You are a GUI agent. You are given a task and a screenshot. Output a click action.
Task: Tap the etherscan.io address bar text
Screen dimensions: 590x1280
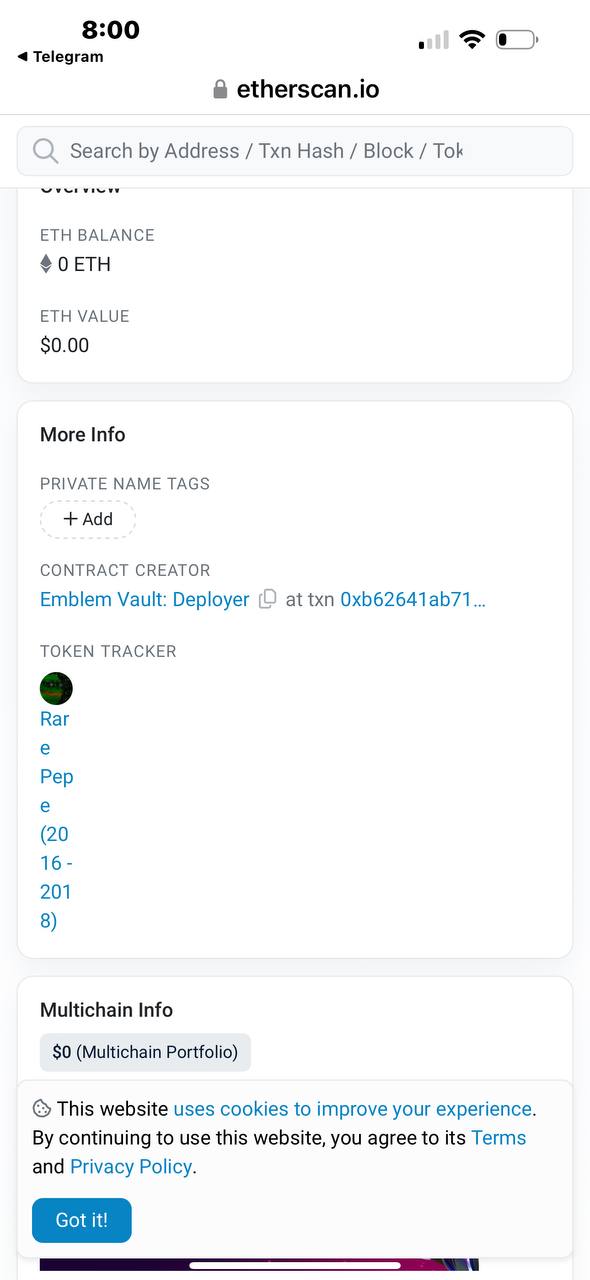click(307, 89)
